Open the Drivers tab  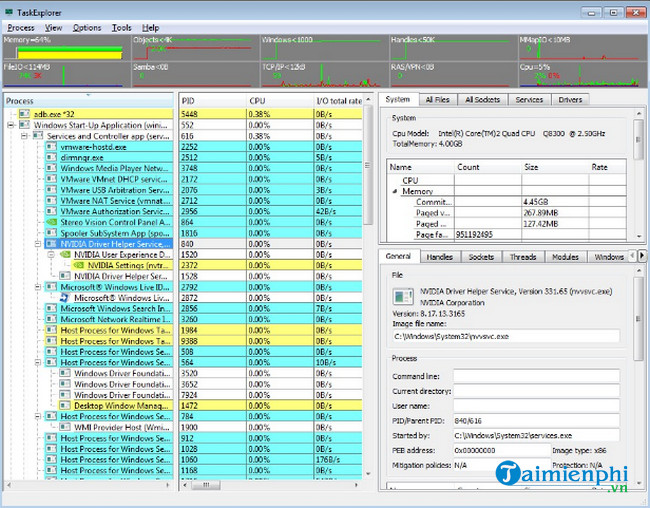(x=569, y=100)
